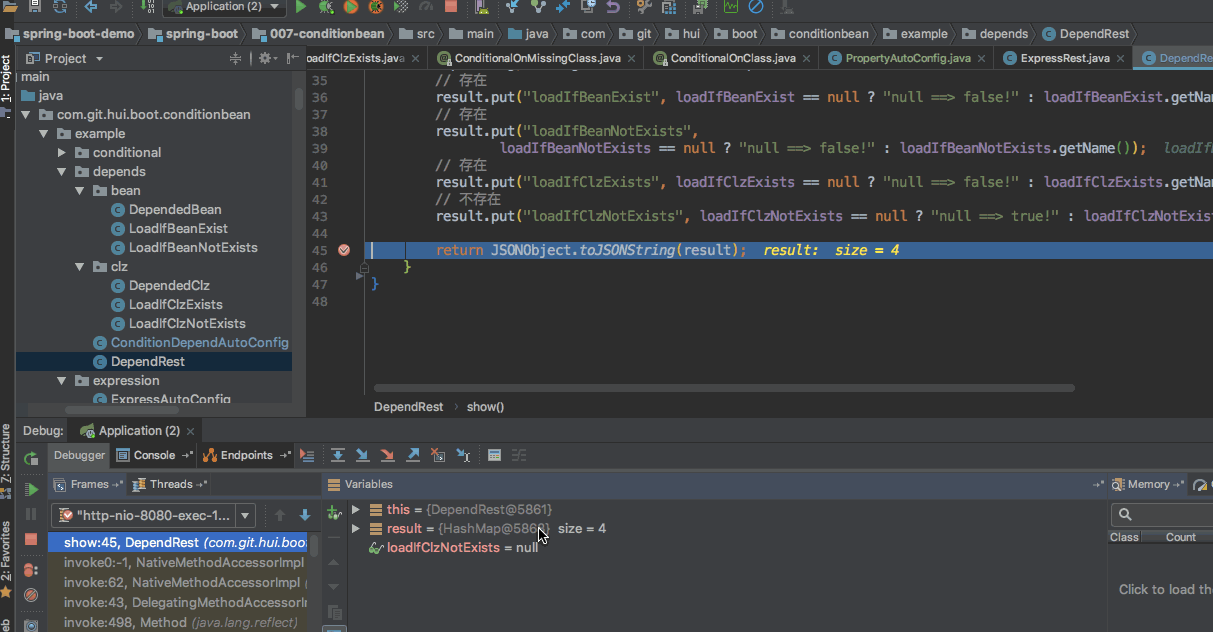Screen dimensions: 1213x632
Task: Collapse the clz package folder
Action: (80, 266)
